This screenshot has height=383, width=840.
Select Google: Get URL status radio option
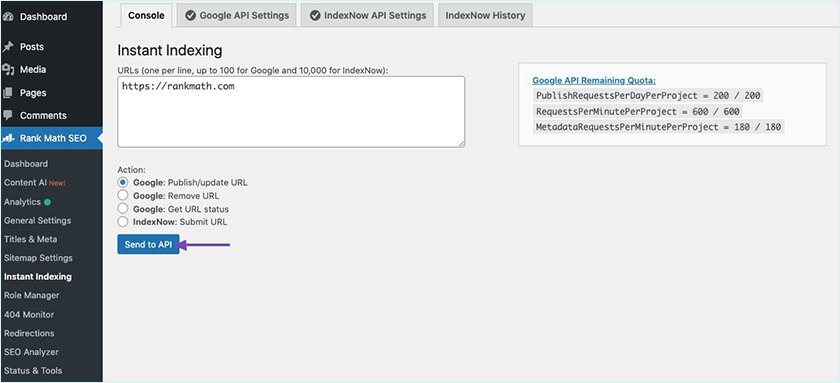123,208
